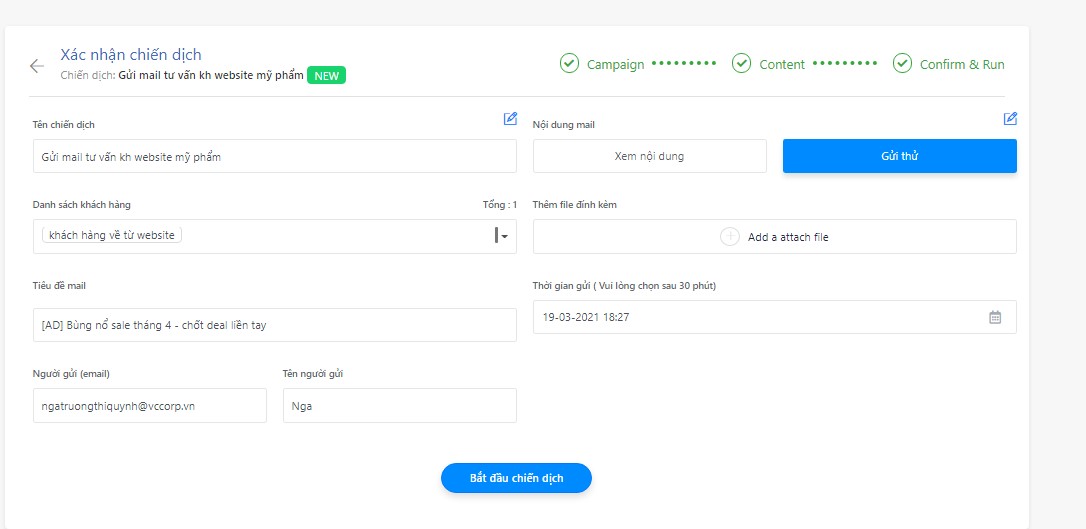Focus the Người gửi (email) input field
Viewport: 1086px width, 529px height.
[150, 406]
